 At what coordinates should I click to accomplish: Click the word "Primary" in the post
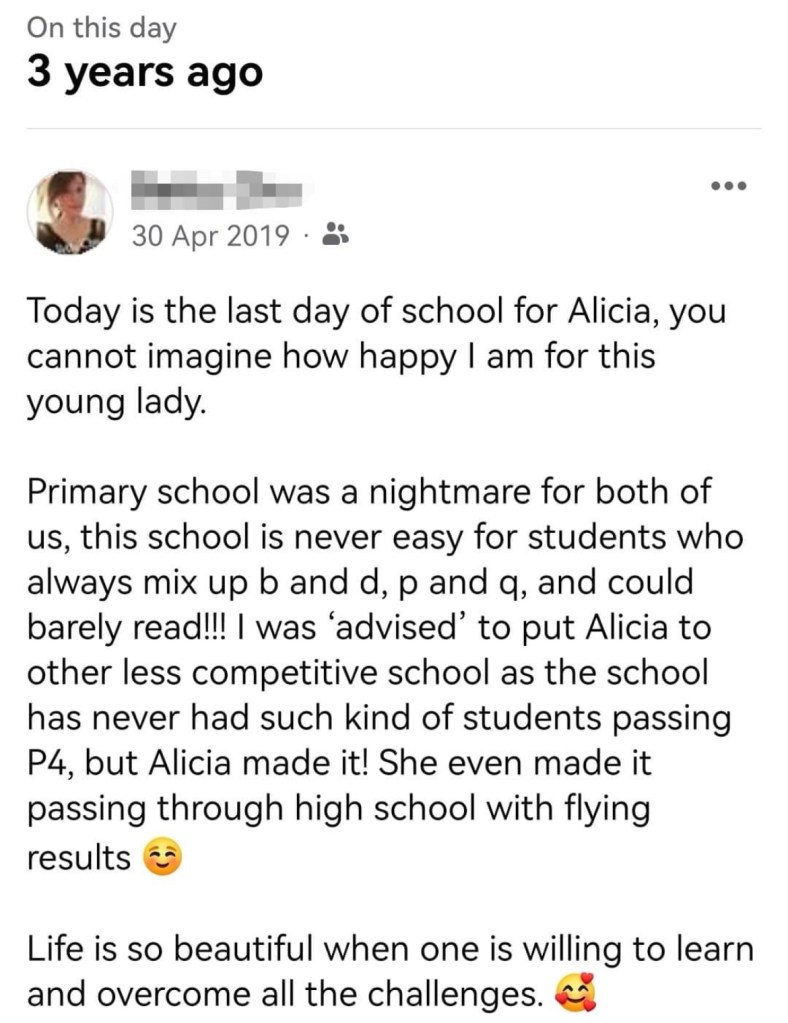(88, 493)
